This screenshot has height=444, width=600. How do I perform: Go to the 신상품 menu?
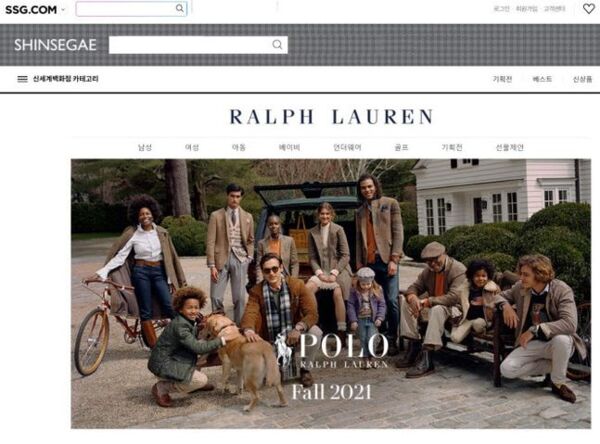point(582,79)
